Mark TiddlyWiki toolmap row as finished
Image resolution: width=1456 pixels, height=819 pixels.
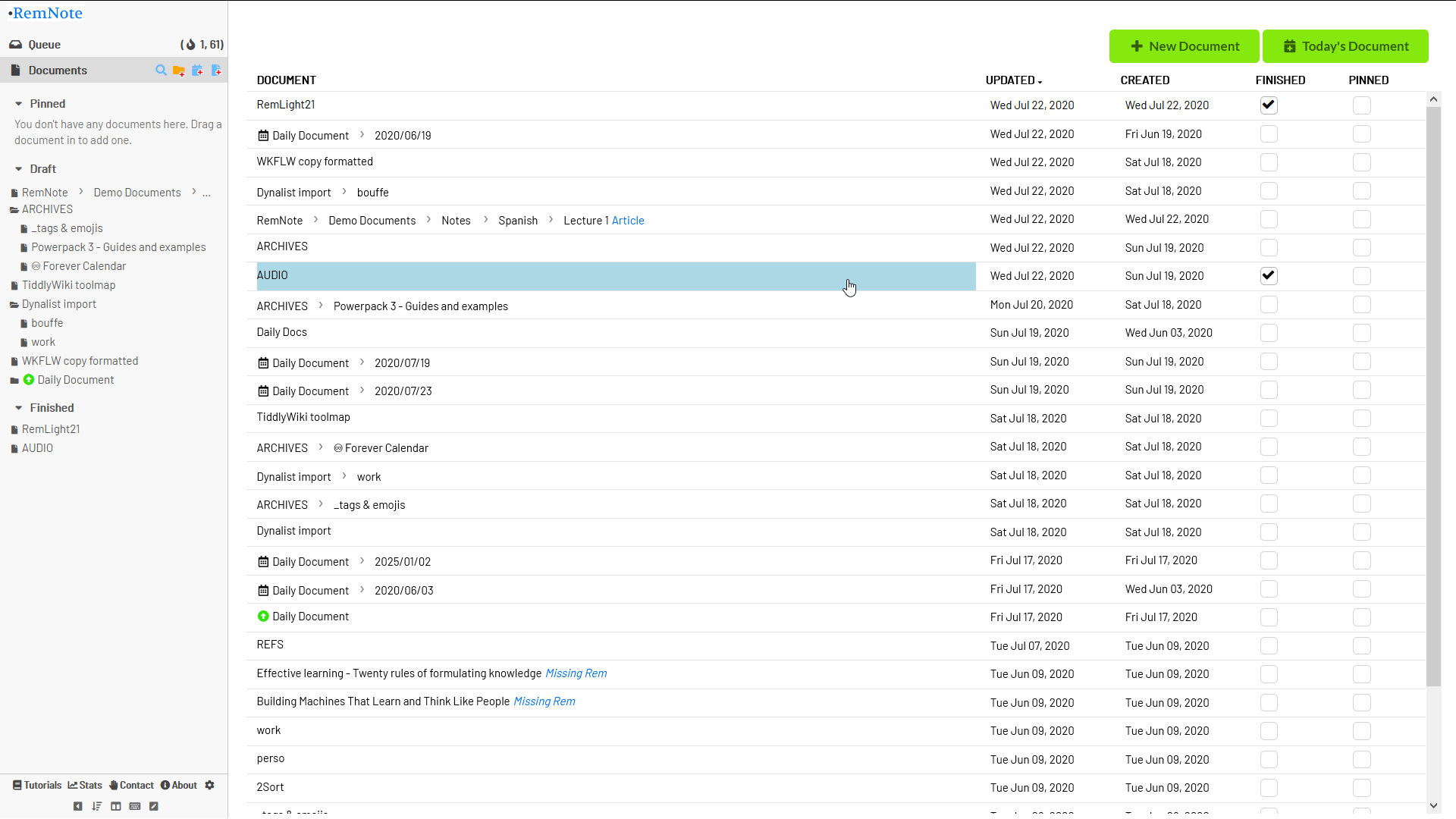(x=1269, y=419)
